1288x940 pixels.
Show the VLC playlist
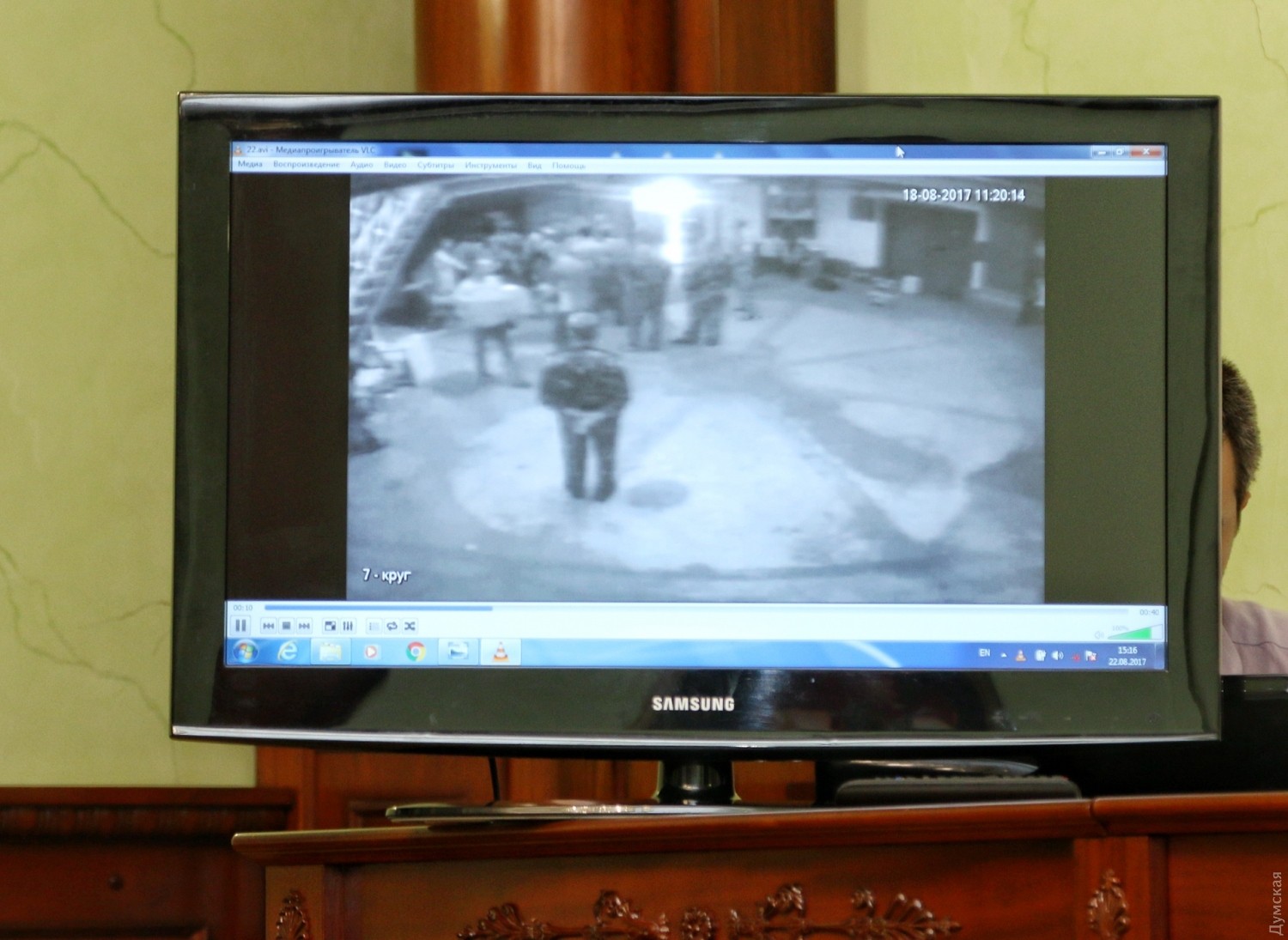tap(374, 627)
